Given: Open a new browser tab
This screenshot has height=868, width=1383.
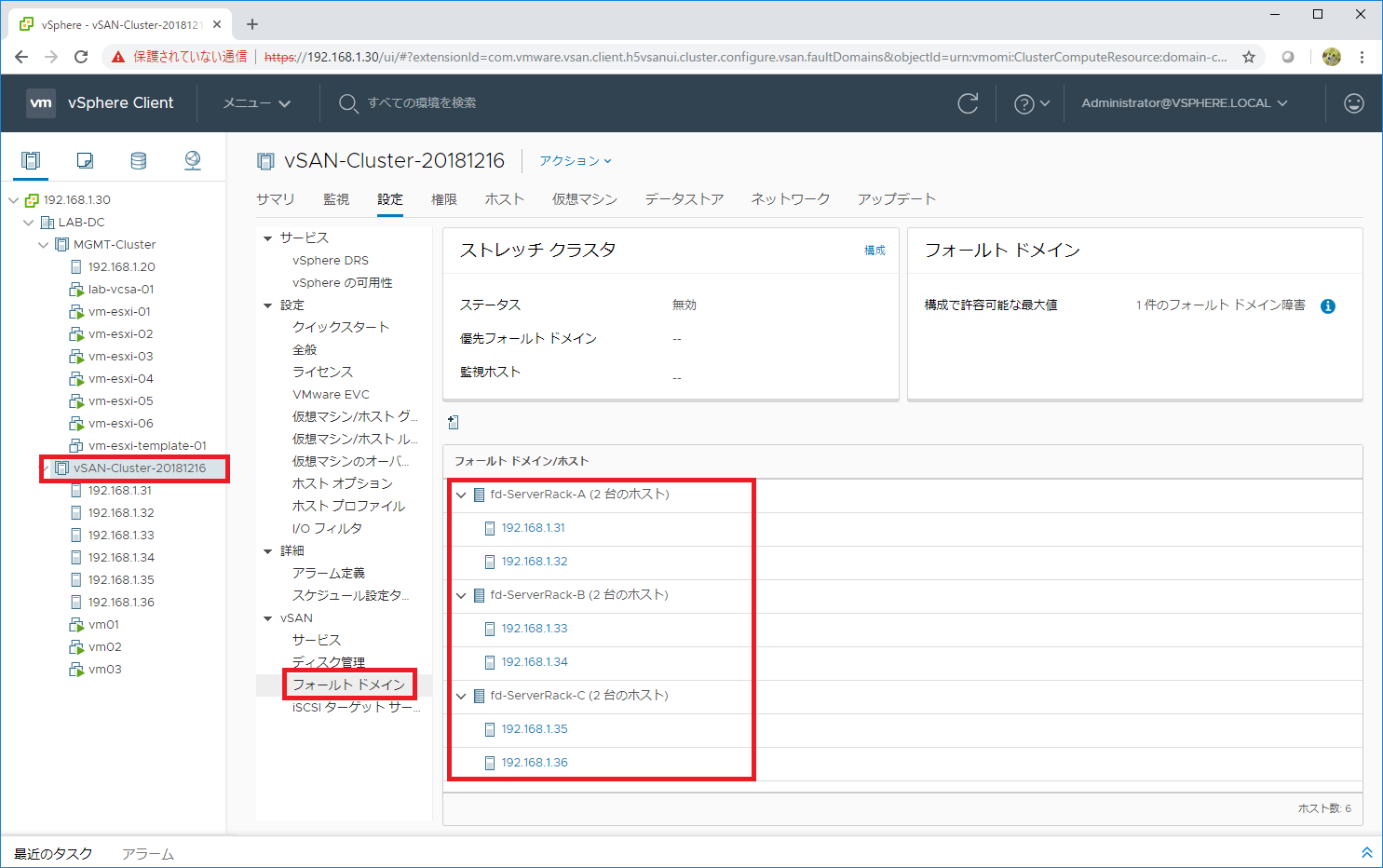Looking at the screenshot, I should 252,24.
